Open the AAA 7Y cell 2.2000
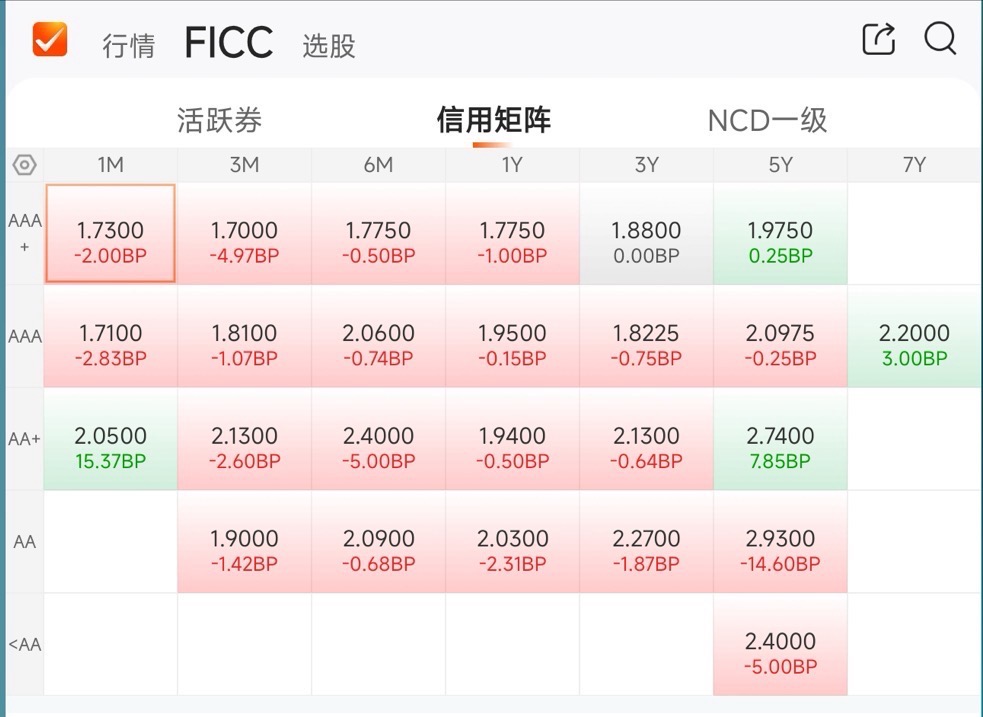Viewport: 983px width, 717px height. 914,336
